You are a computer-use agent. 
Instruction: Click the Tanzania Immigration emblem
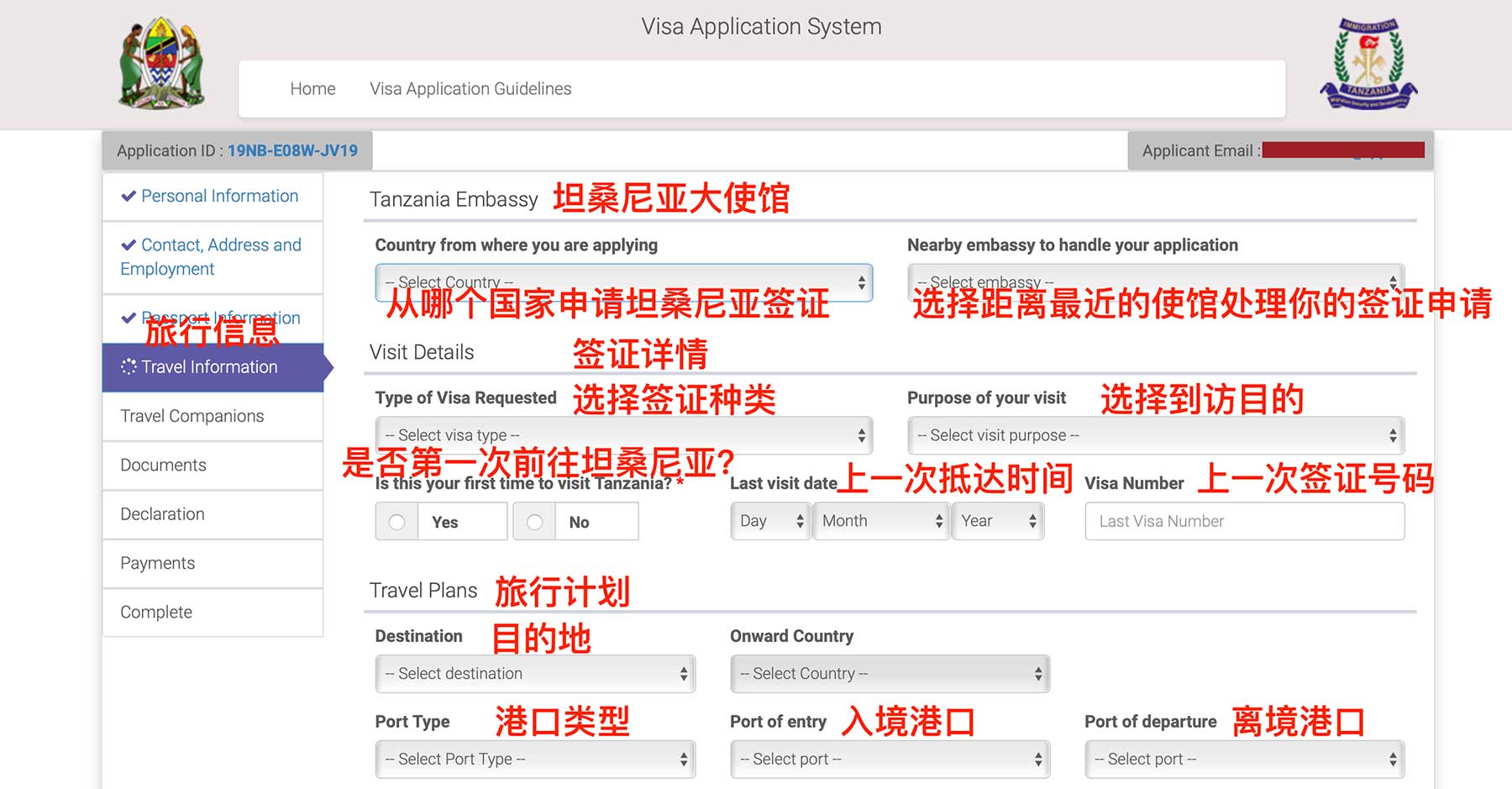tap(1368, 64)
